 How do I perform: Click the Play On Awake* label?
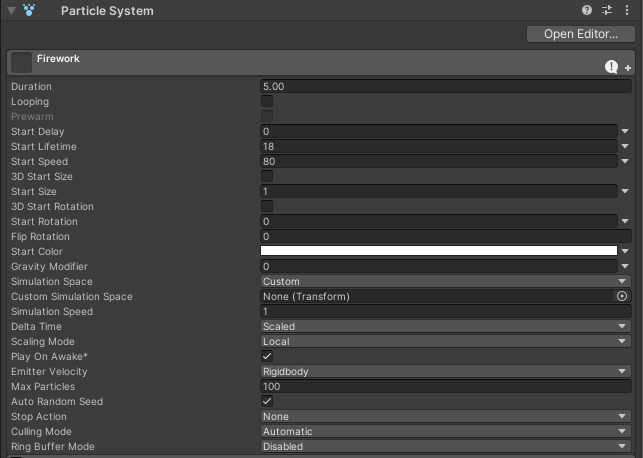49,357
